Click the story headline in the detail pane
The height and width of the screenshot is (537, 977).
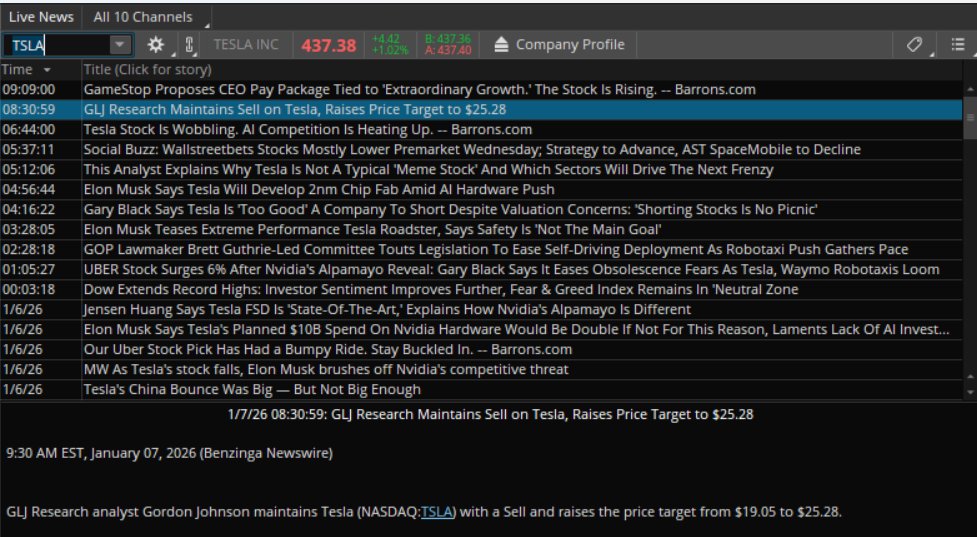point(490,414)
